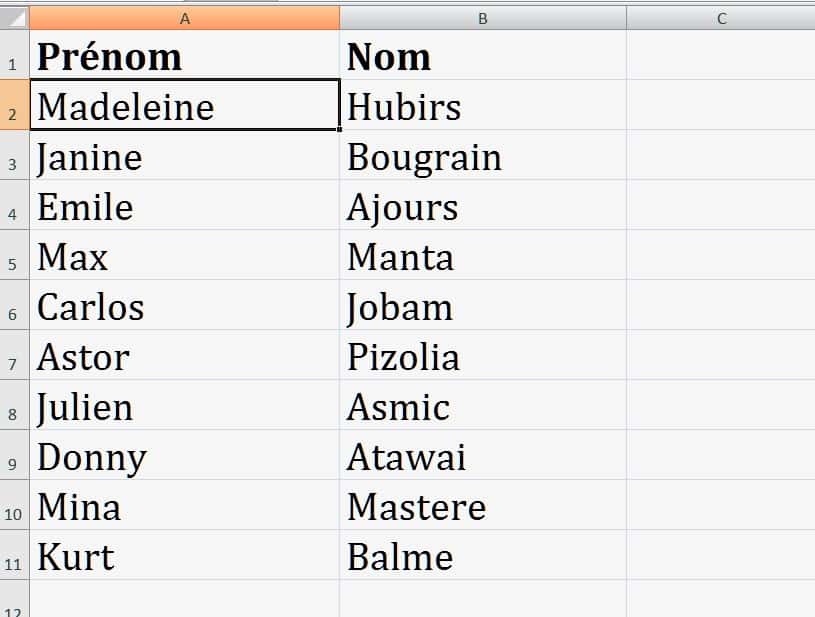Click the empty cell in column C row 2
The image size is (815, 617).
pyautogui.click(x=720, y=106)
